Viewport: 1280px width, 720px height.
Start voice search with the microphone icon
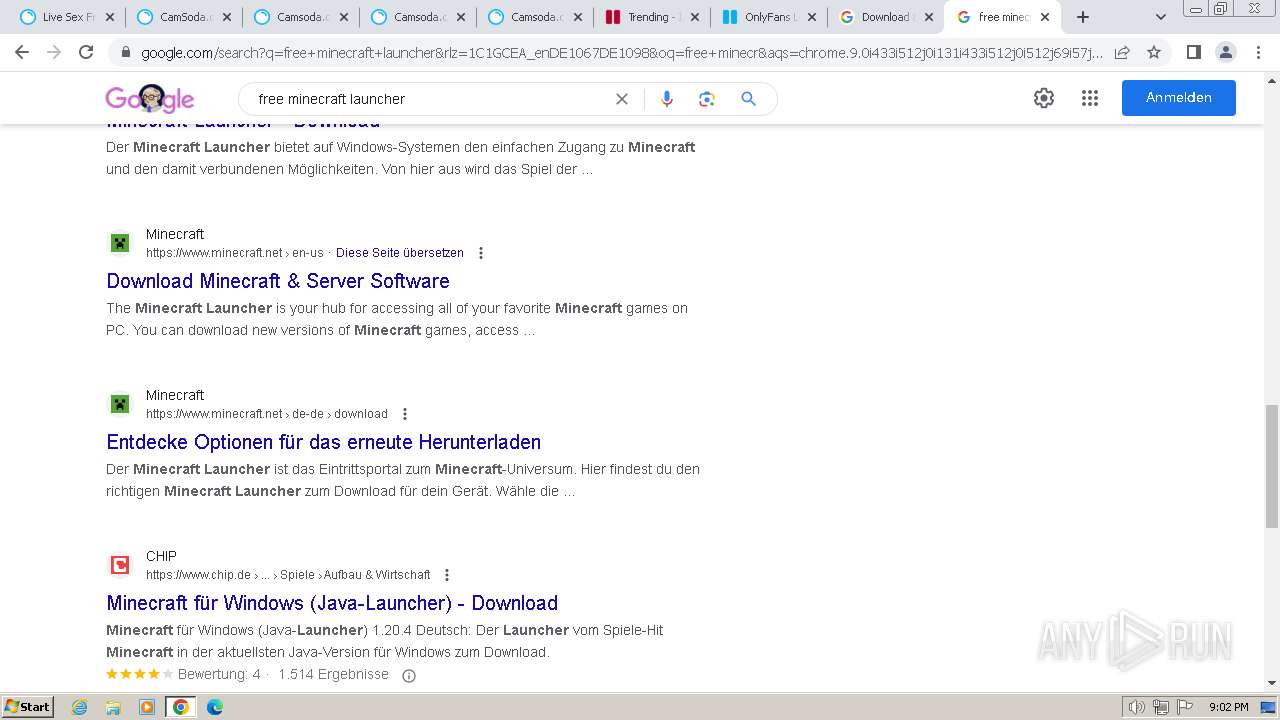coord(667,99)
